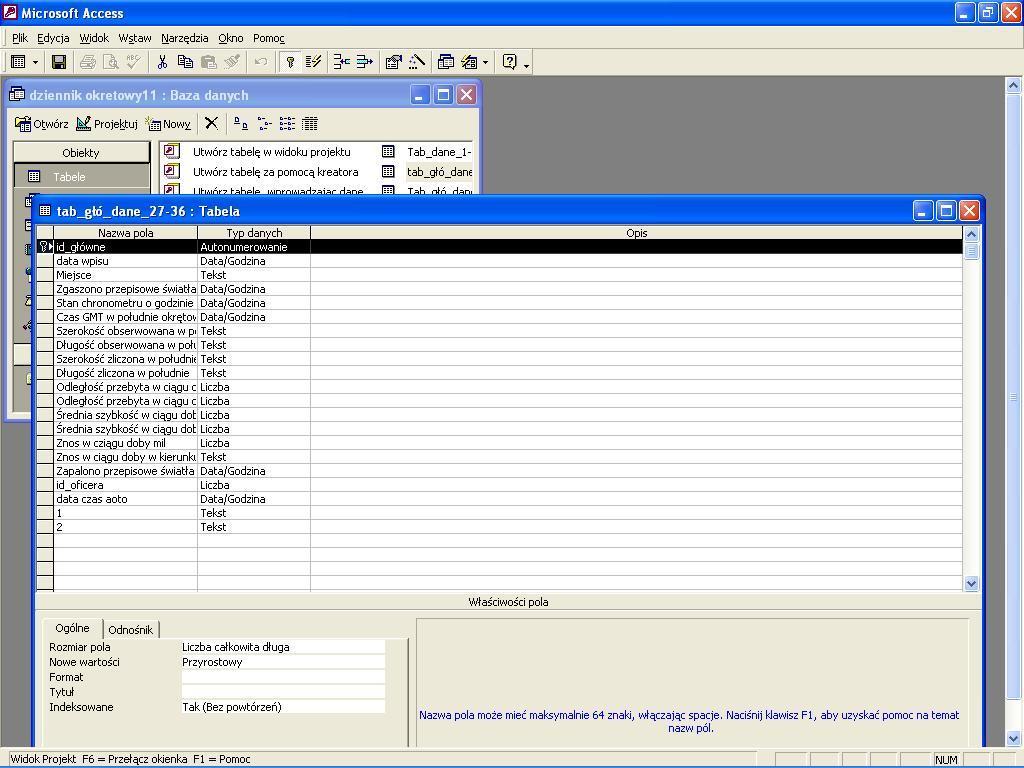Click the Undo arrow icon
The height and width of the screenshot is (768, 1024).
(x=261, y=62)
